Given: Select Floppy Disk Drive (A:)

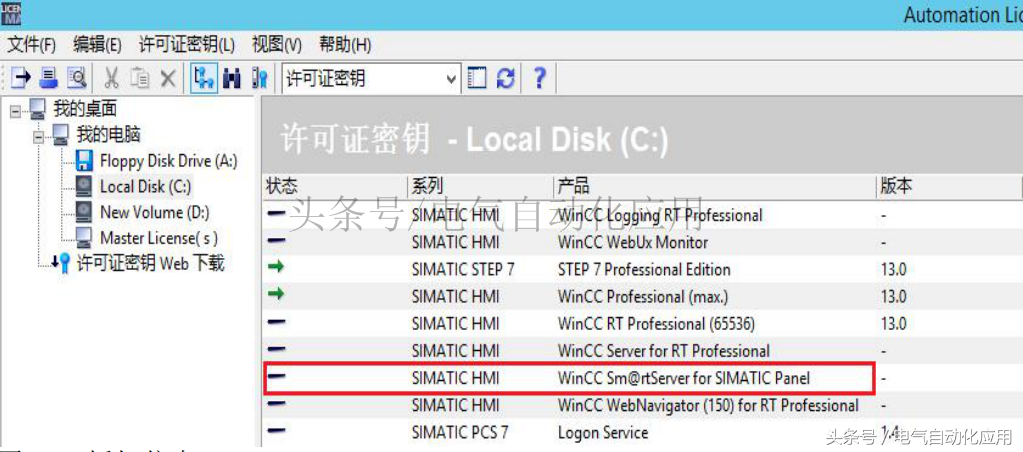Looking at the screenshot, I should click(x=168, y=160).
